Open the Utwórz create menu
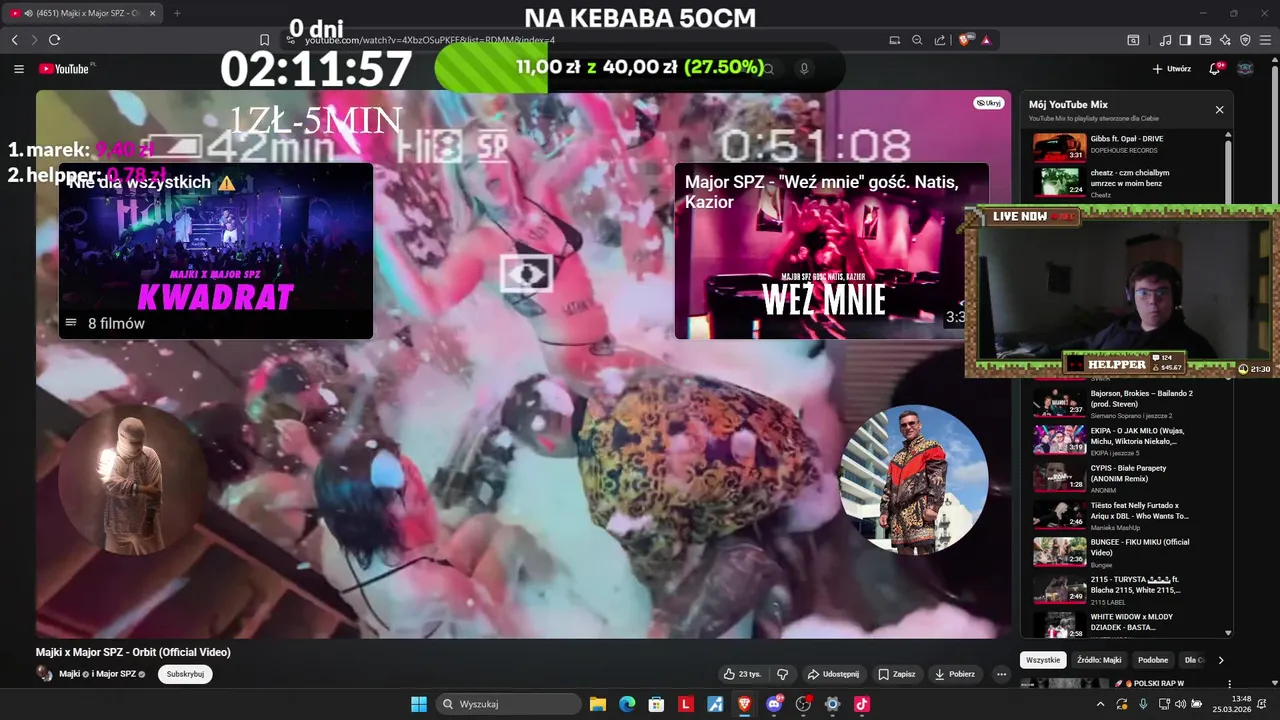The image size is (1280, 720). tap(1172, 69)
